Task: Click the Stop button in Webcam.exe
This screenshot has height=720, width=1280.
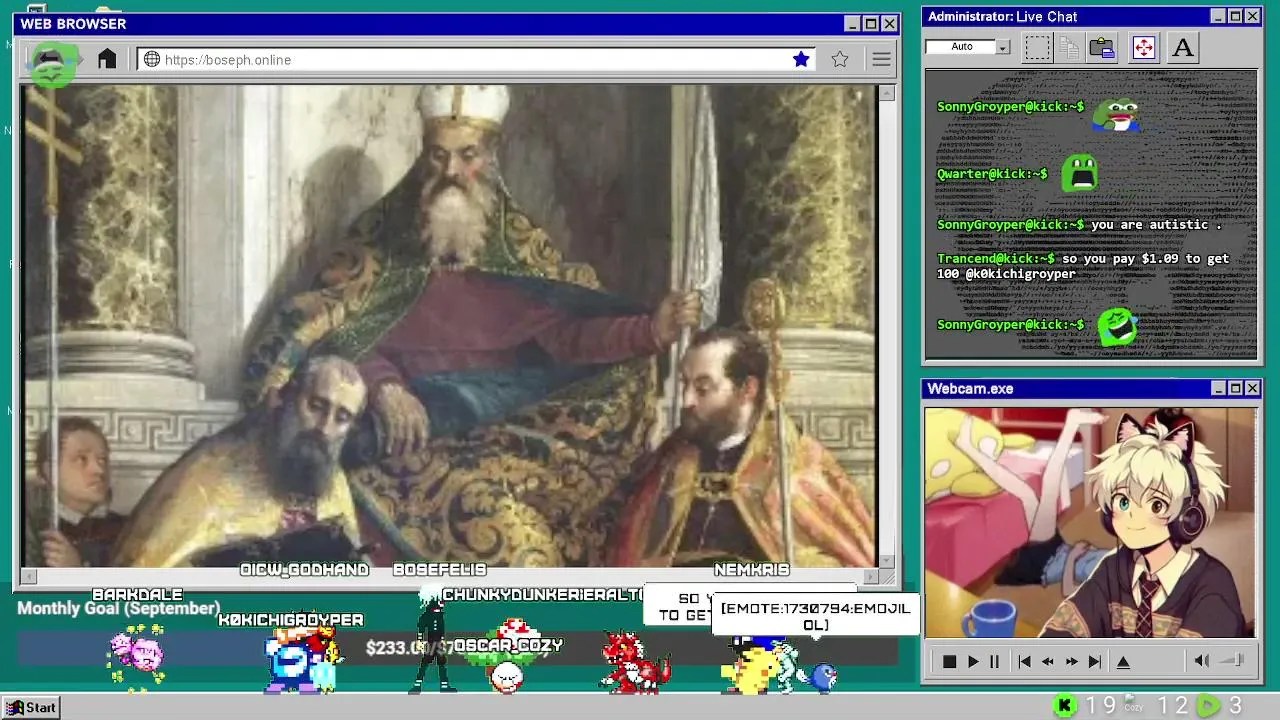Action: click(949, 662)
